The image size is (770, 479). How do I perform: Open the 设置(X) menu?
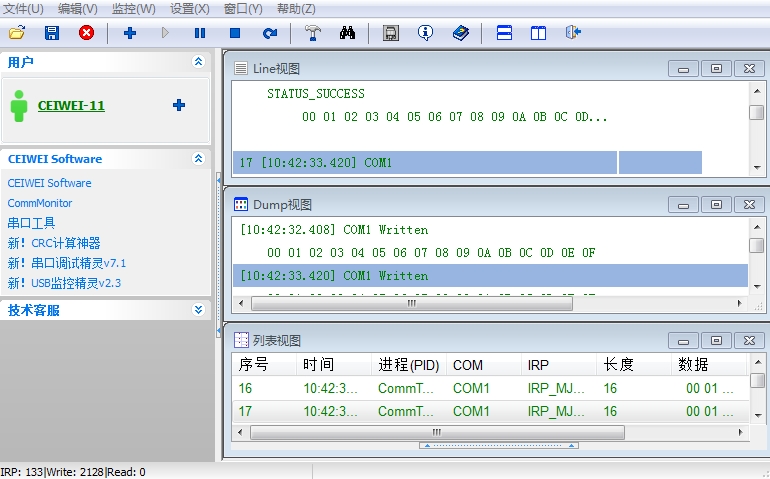pyautogui.click(x=189, y=8)
